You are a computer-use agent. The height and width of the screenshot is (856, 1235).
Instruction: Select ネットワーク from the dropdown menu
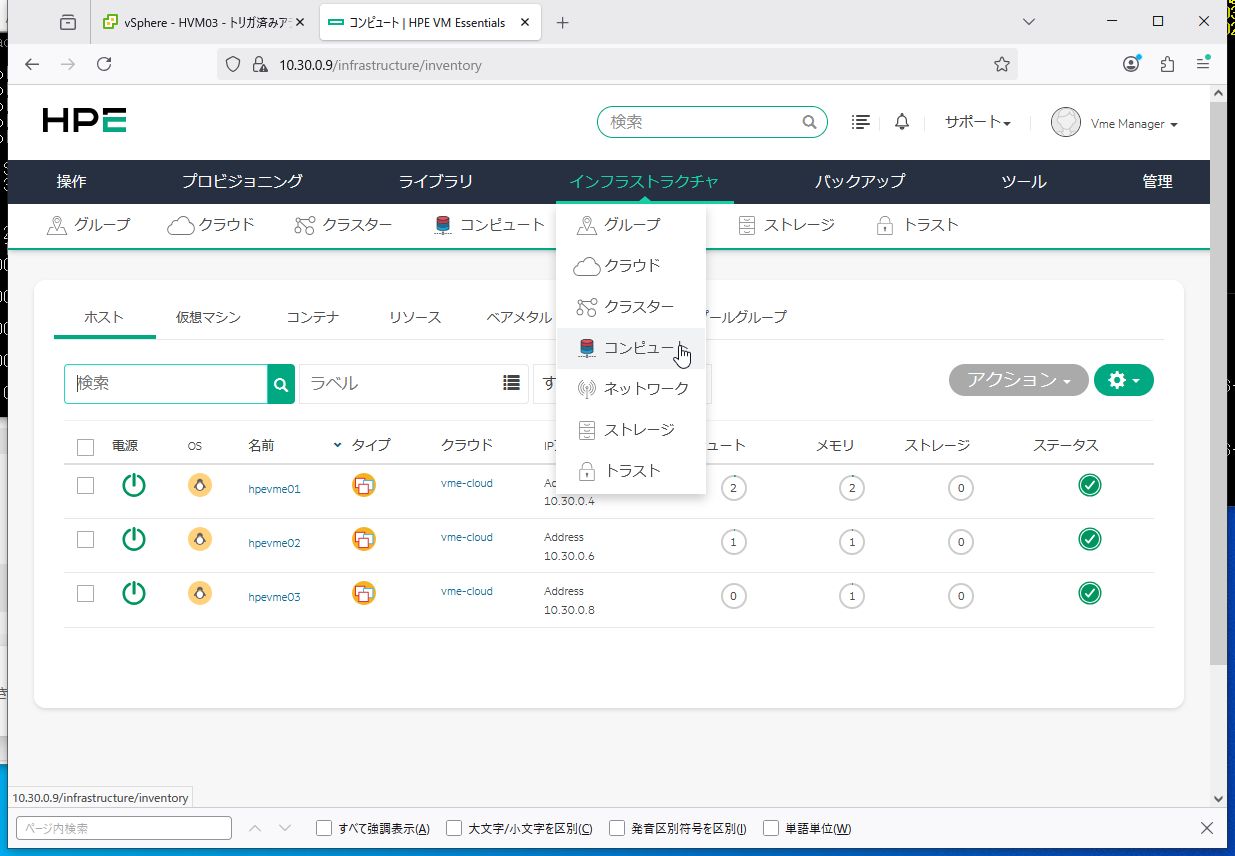[646, 389]
